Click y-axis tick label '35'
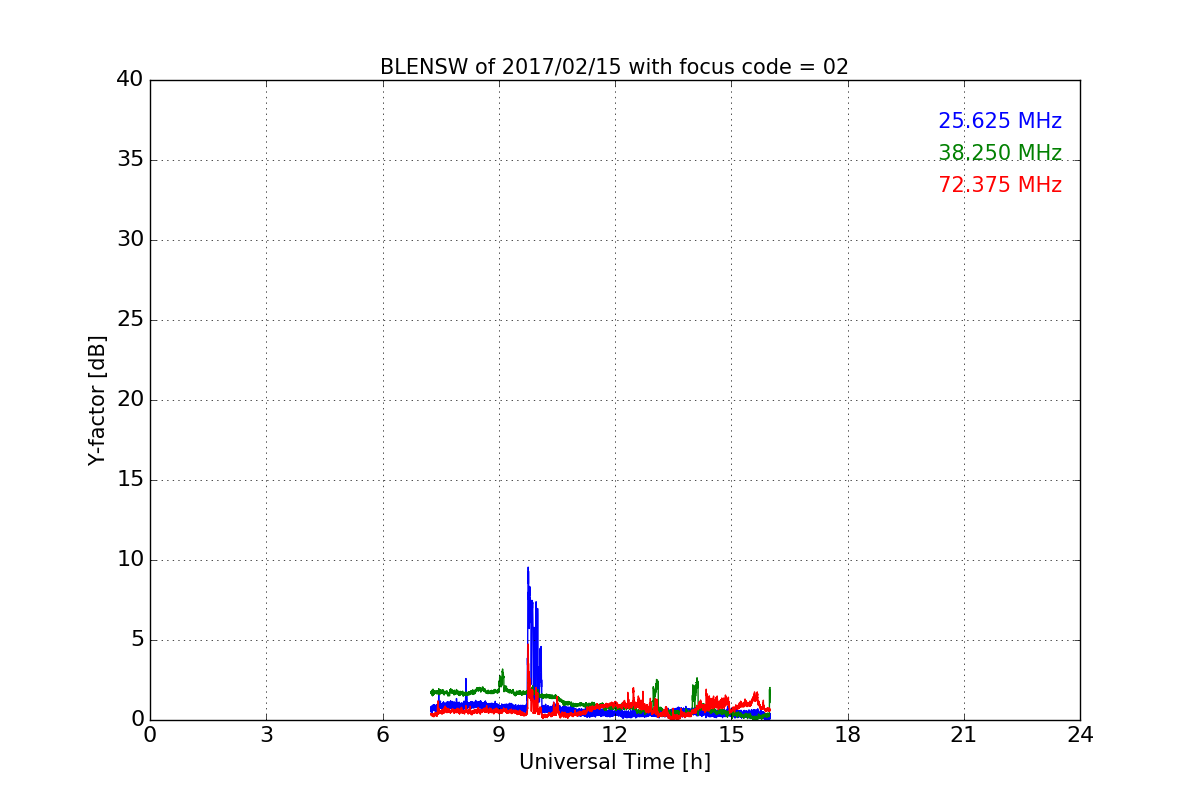 [x=130, y=160]
